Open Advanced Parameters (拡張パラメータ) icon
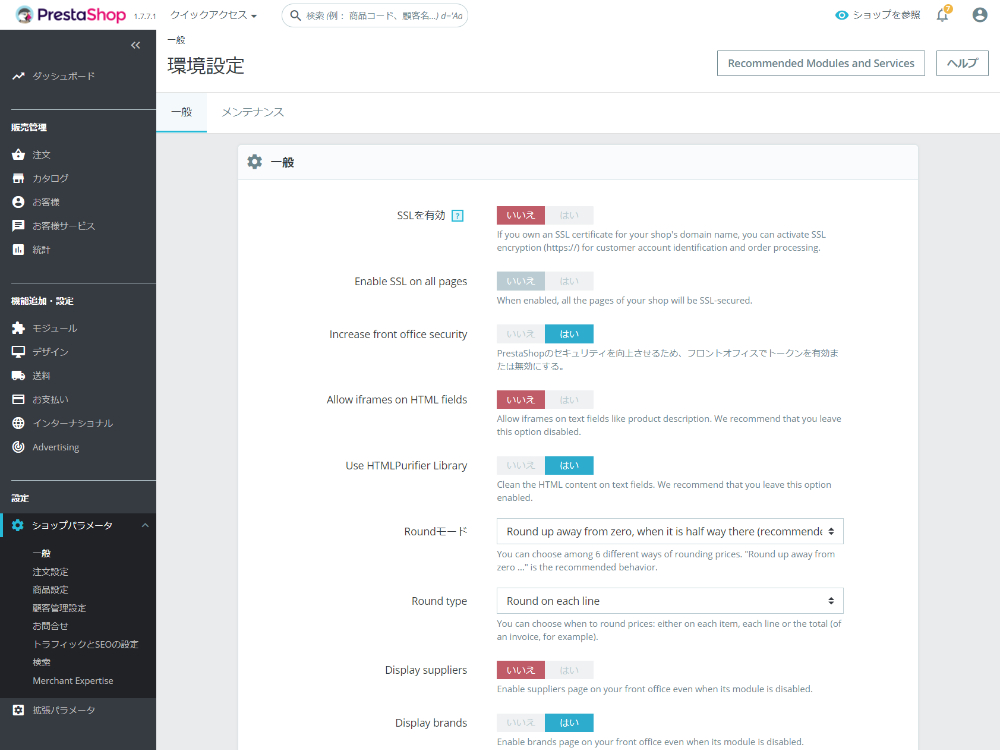The image size is (1000, 750). 18,710
